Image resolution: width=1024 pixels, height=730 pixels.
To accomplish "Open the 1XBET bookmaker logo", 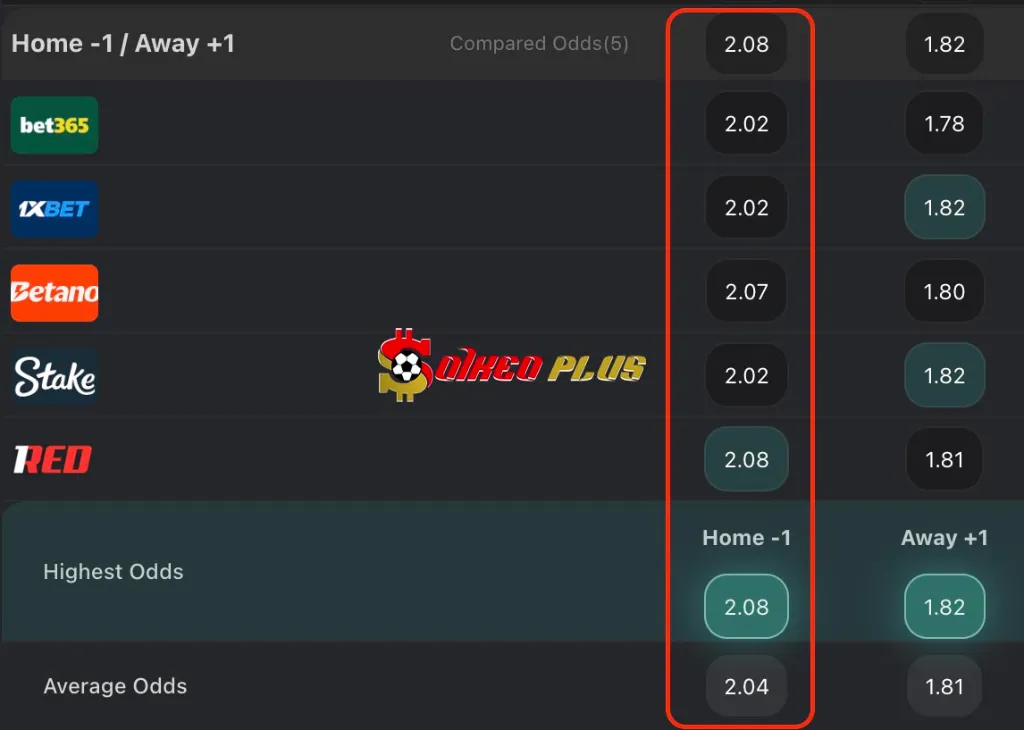I will pyautogui.click(x=54, y=209).
